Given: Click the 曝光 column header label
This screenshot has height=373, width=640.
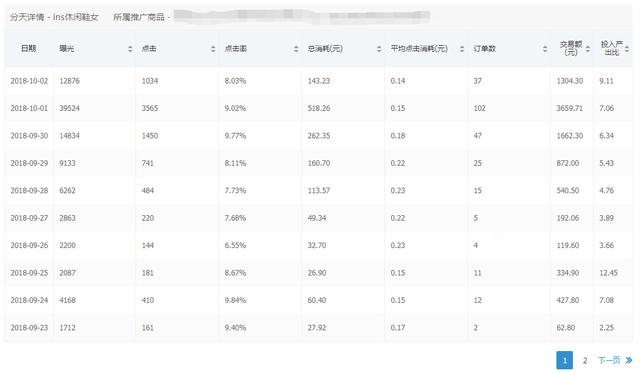Looking at the screenshot, I should 67,49.
